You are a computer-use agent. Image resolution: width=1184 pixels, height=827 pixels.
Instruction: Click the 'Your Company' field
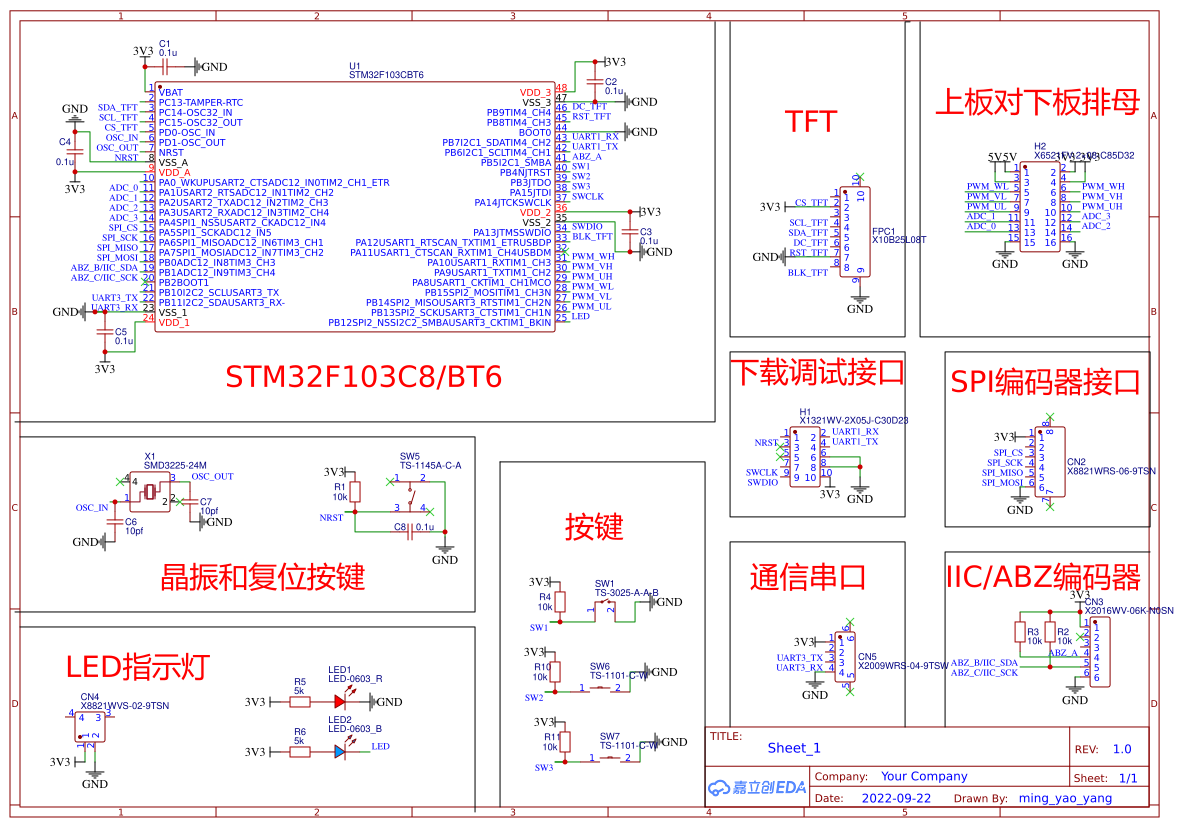(x=924, y=776)
